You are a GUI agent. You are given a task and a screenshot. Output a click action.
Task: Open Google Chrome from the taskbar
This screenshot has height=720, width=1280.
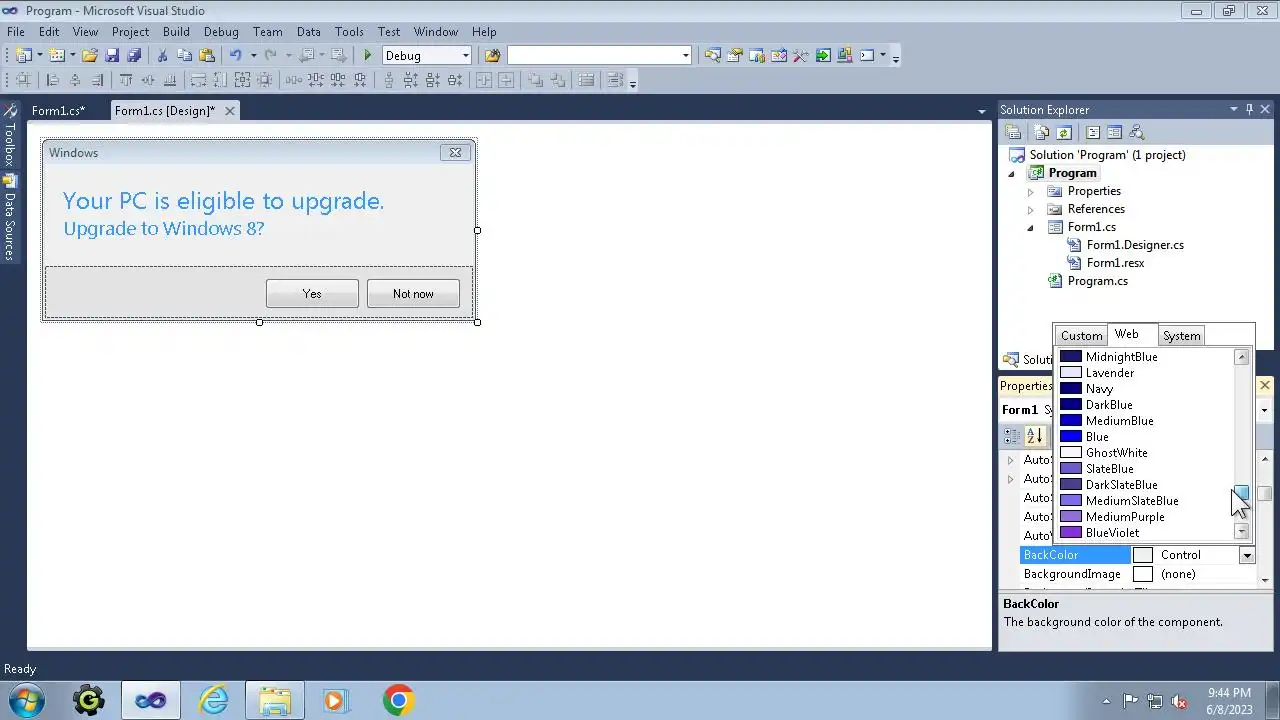tap(398, 701)
